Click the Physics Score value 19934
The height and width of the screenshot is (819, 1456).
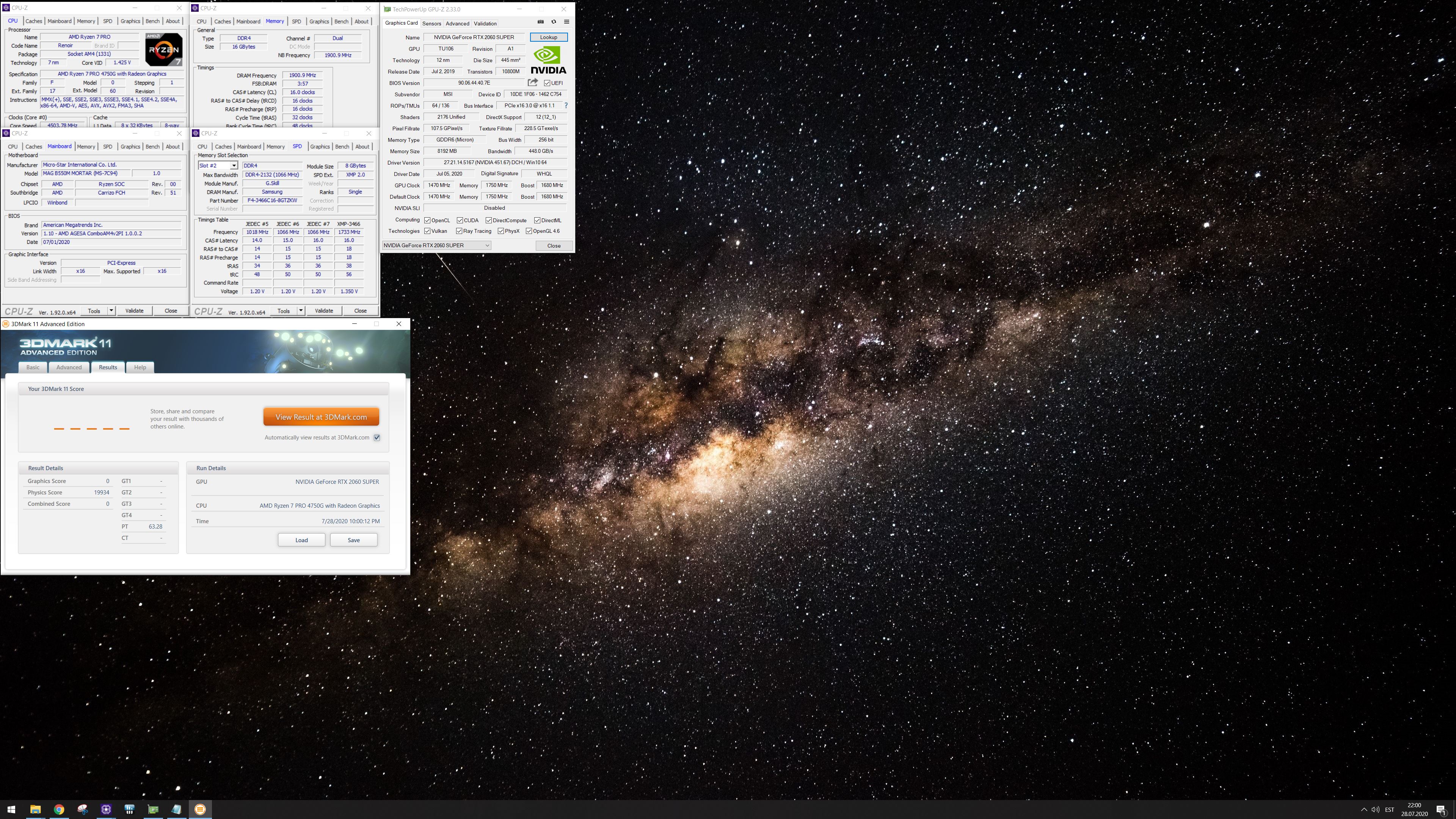[101, 492]
